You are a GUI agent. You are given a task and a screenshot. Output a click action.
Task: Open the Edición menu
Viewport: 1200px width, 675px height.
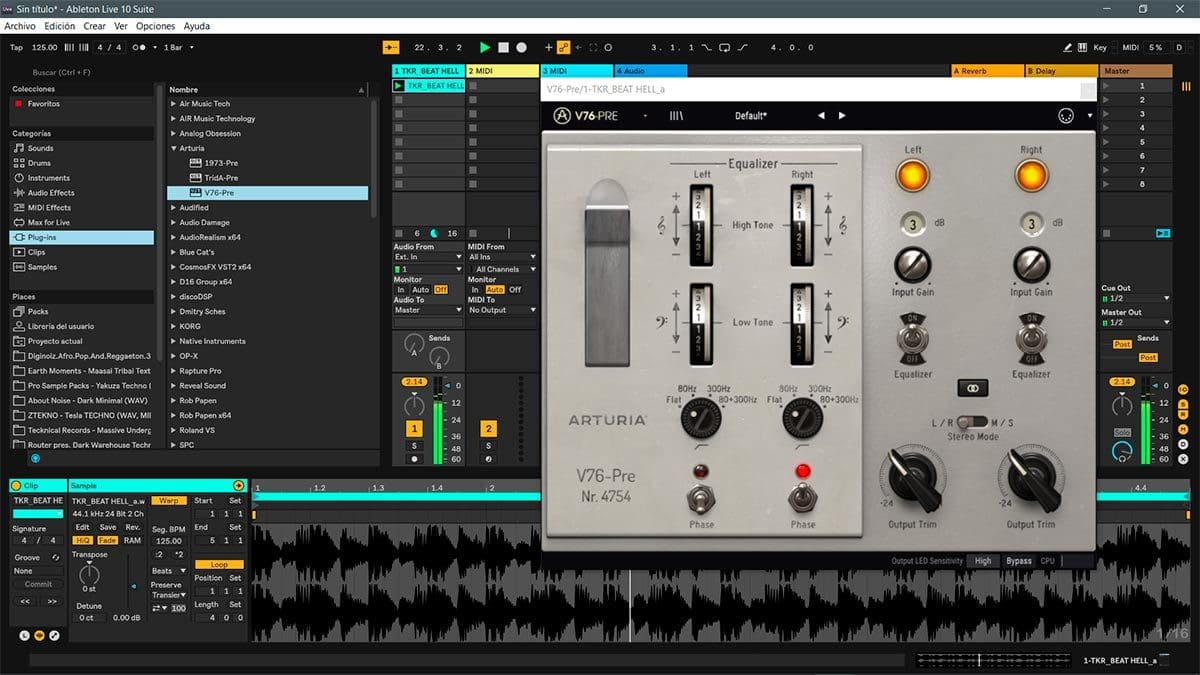59,26
